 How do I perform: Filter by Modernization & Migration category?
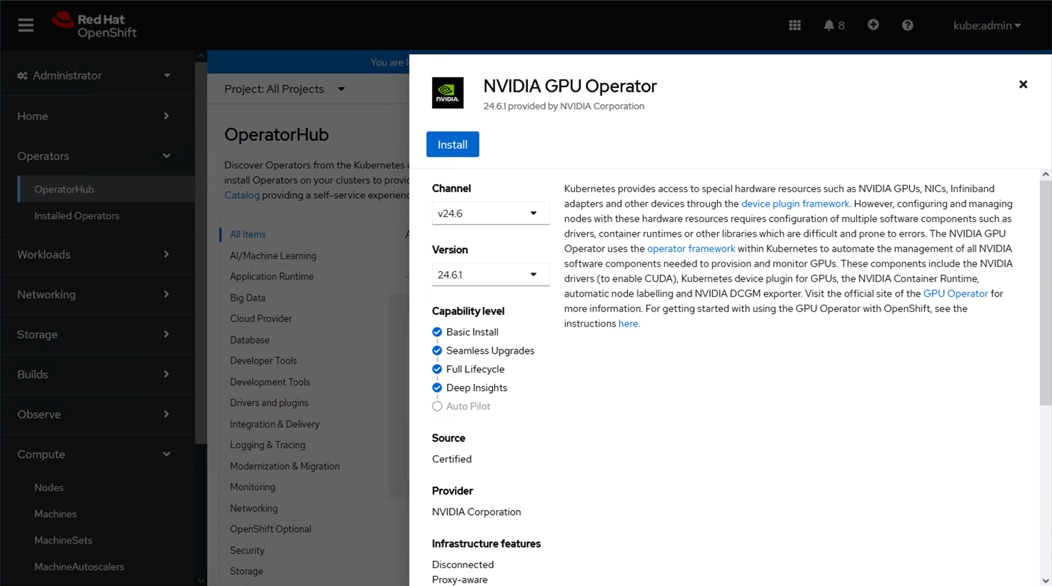click(x=284, y=467)
